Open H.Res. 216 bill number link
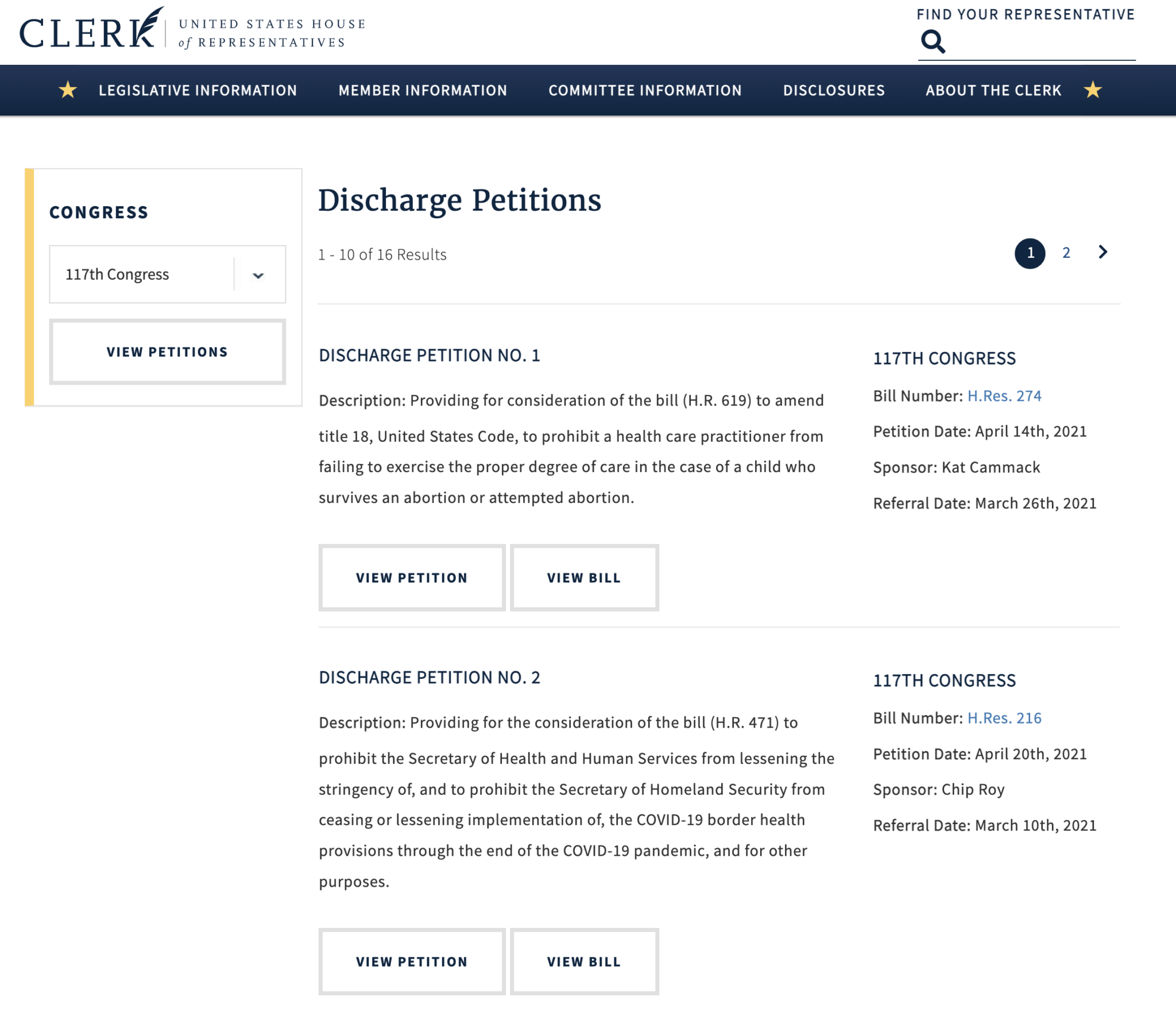Viewport: 1176px width, 1009px height. tap(1003, 717)
